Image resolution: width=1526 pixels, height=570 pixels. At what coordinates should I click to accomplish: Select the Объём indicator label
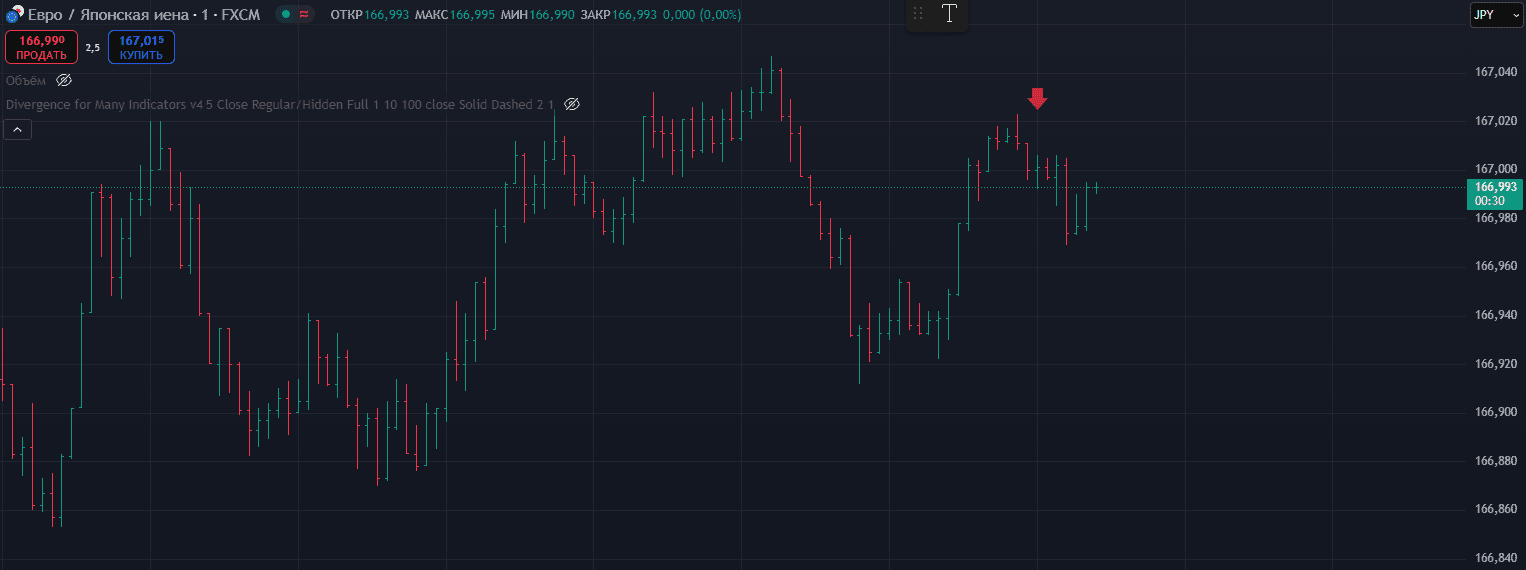(25, 80)
